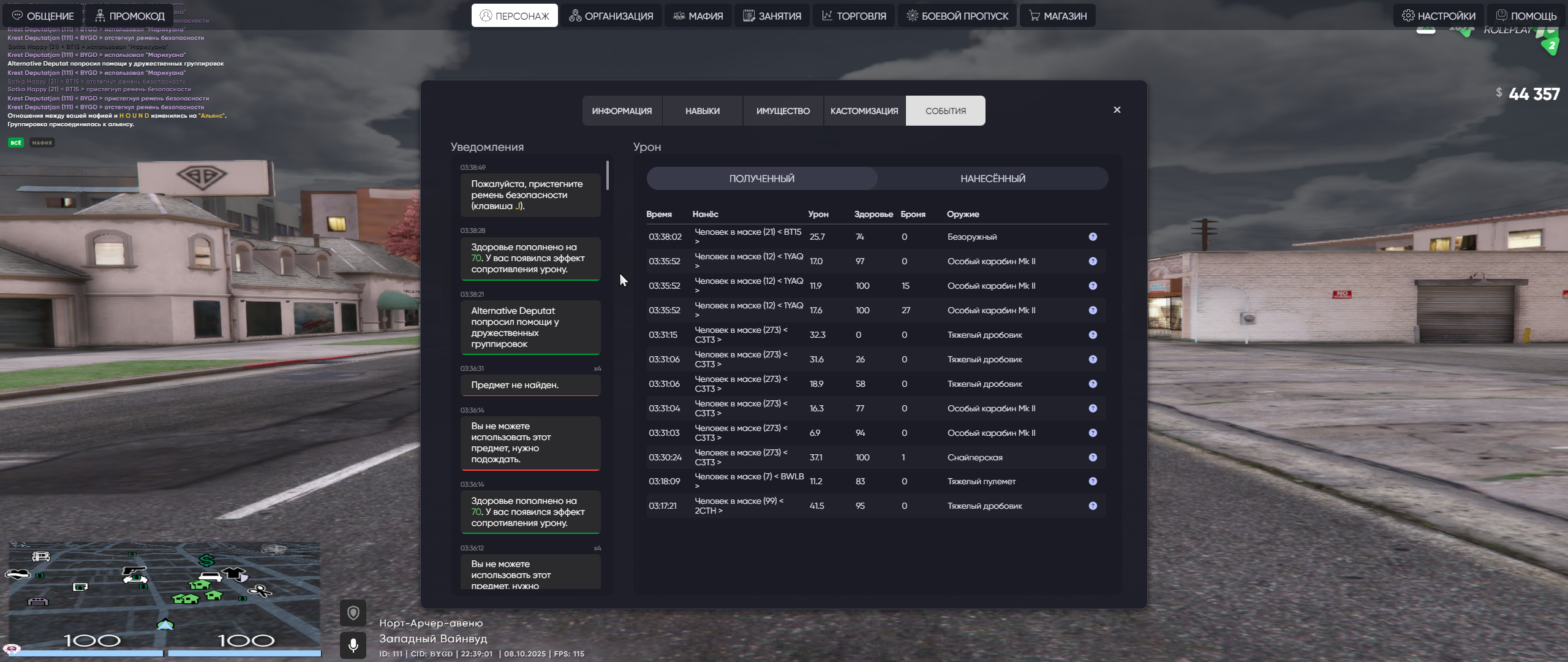Open the МАГАЗИН shop cart button
1568x662 pixels.
(1057, 16)
